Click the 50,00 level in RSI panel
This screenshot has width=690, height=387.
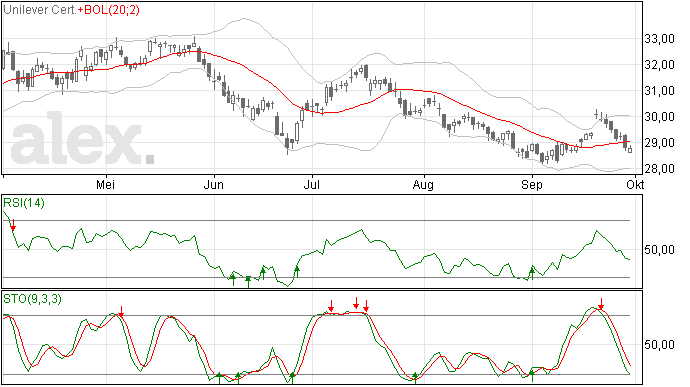click(659, 250)
